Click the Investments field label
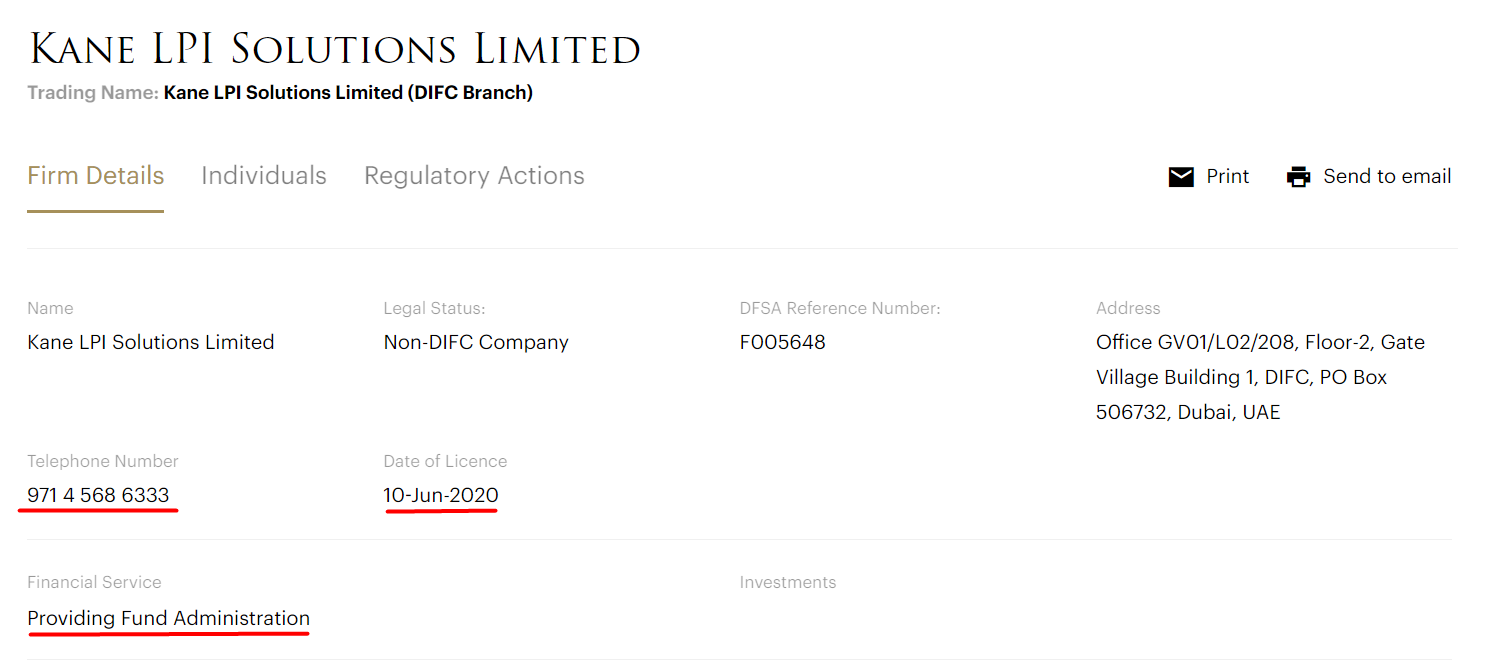 click(788, 582)
